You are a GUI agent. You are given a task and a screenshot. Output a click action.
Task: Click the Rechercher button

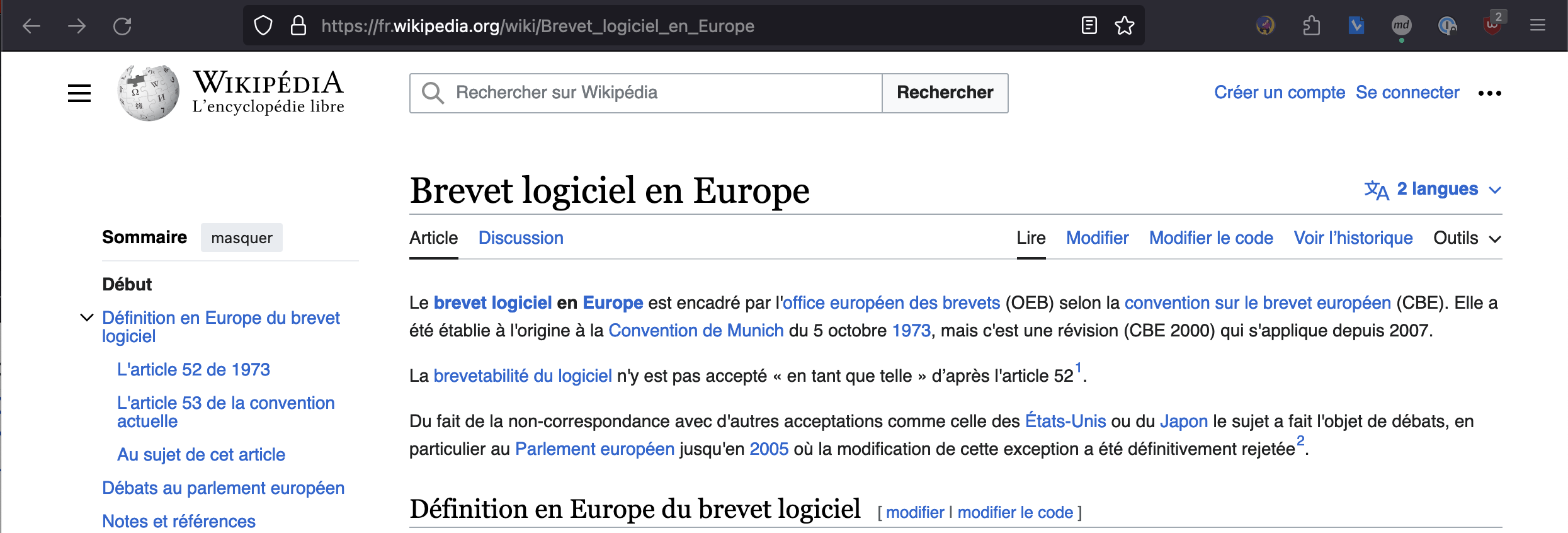(x=945, y=93)
